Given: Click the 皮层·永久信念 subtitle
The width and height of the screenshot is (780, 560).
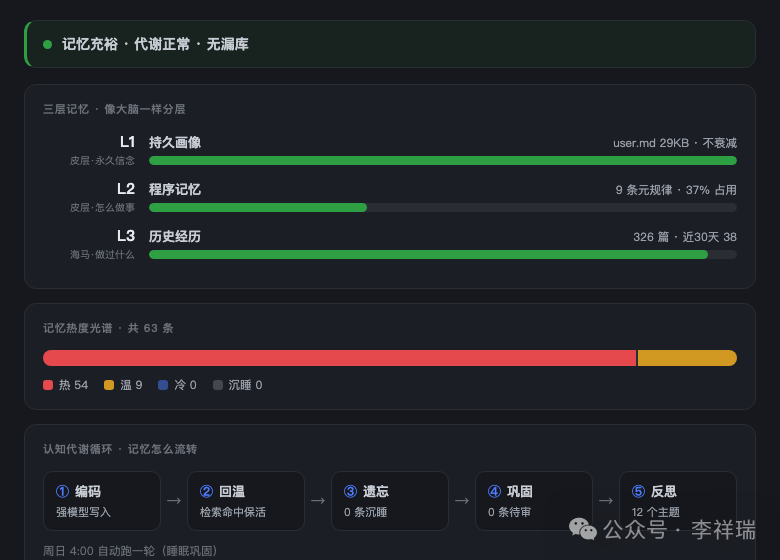Looking at the screenshot, I should click(102, 161).
